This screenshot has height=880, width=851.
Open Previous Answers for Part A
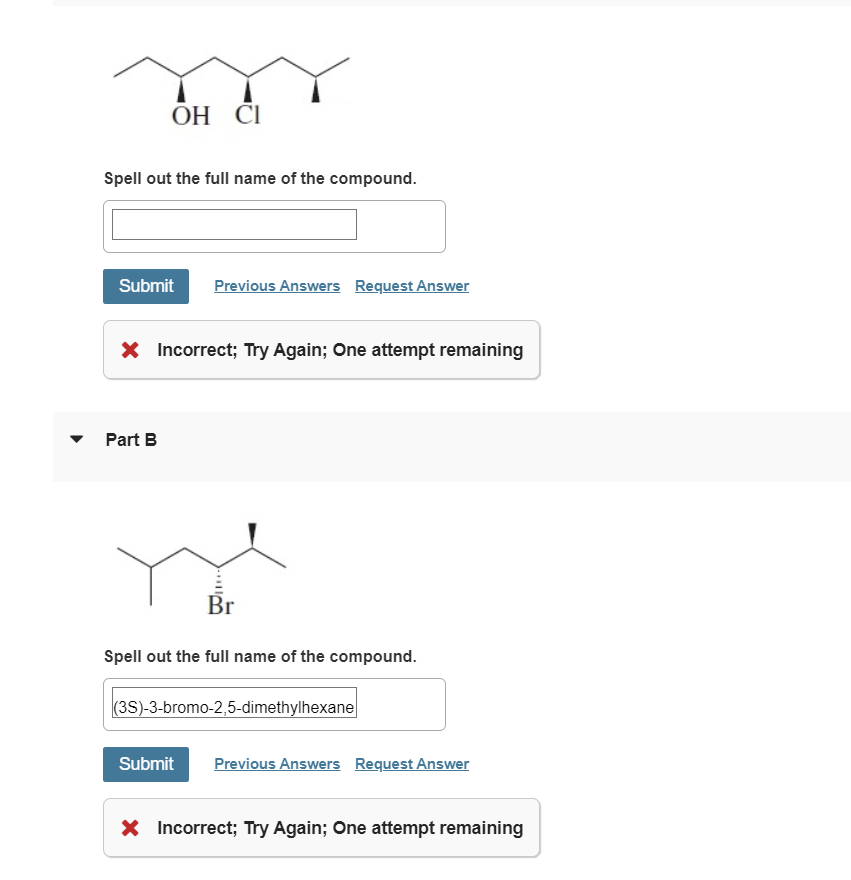pyautogui.click(x=277, y=285)
